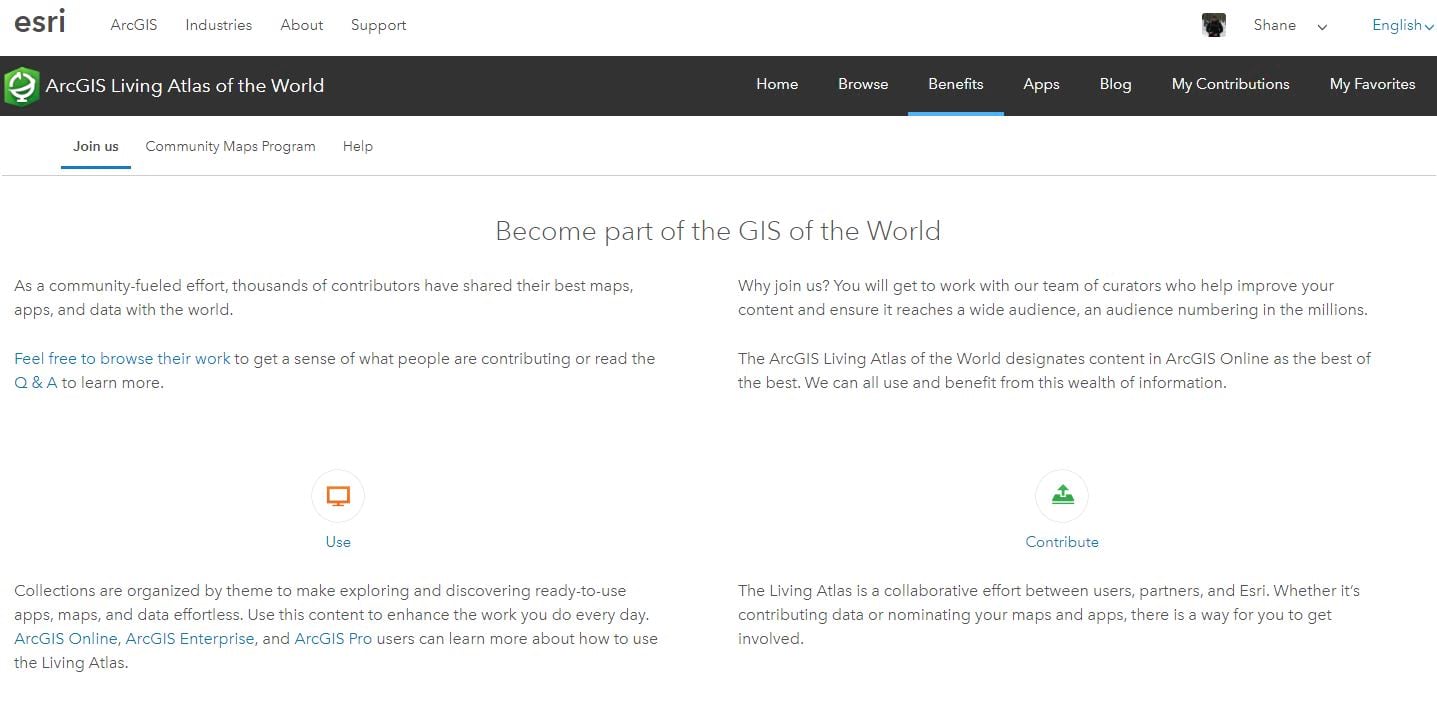
Task: Expand the Shane account dropdown arrow
Action: [1322, 27]
